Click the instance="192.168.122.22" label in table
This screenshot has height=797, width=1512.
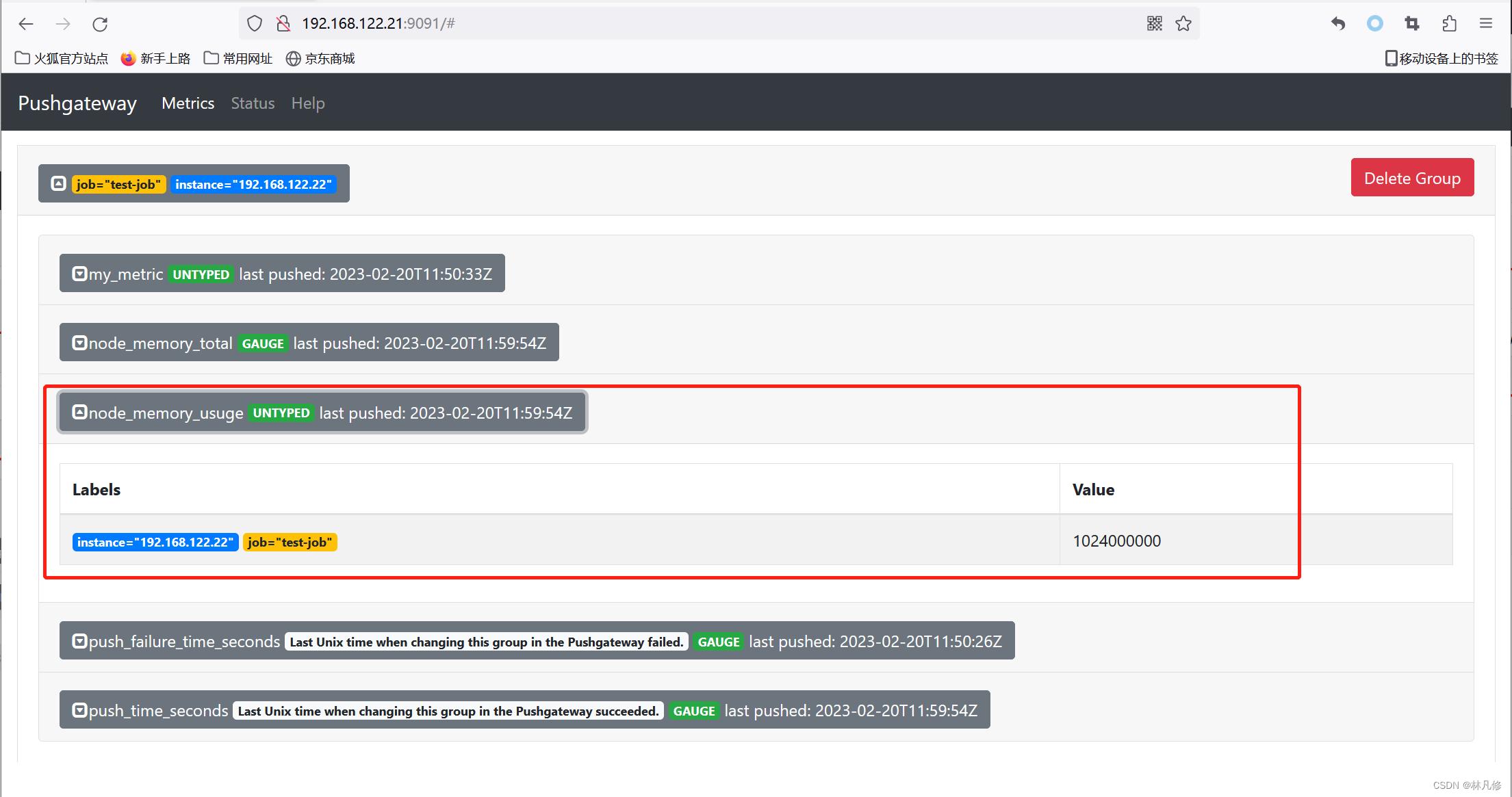[155, 543]
